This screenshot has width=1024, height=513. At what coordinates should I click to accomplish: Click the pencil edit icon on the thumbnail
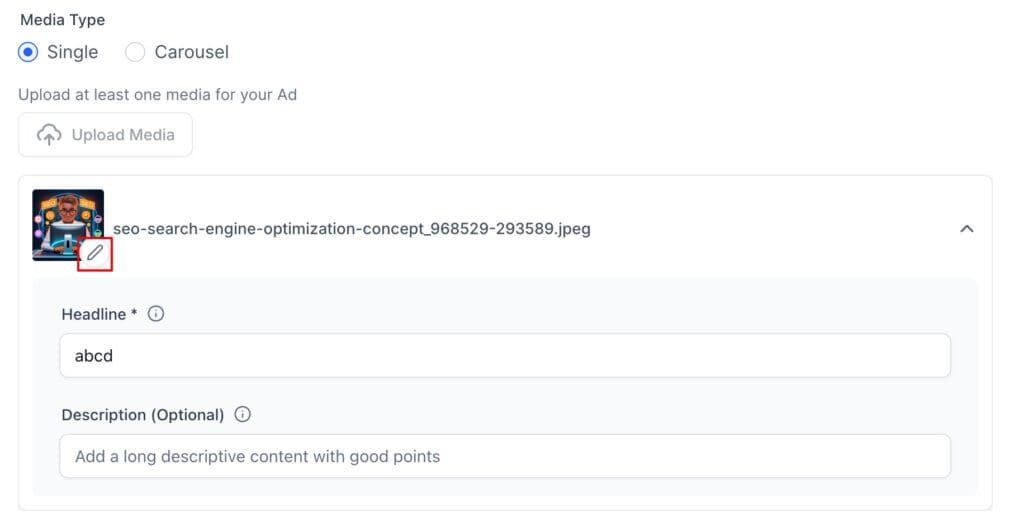tap(95, 253)
